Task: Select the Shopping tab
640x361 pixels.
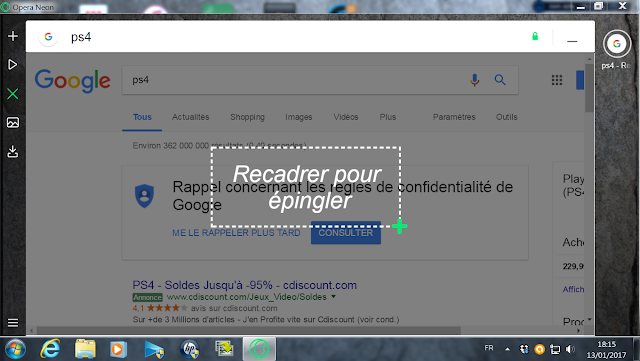Action: (x=247, y=117)
